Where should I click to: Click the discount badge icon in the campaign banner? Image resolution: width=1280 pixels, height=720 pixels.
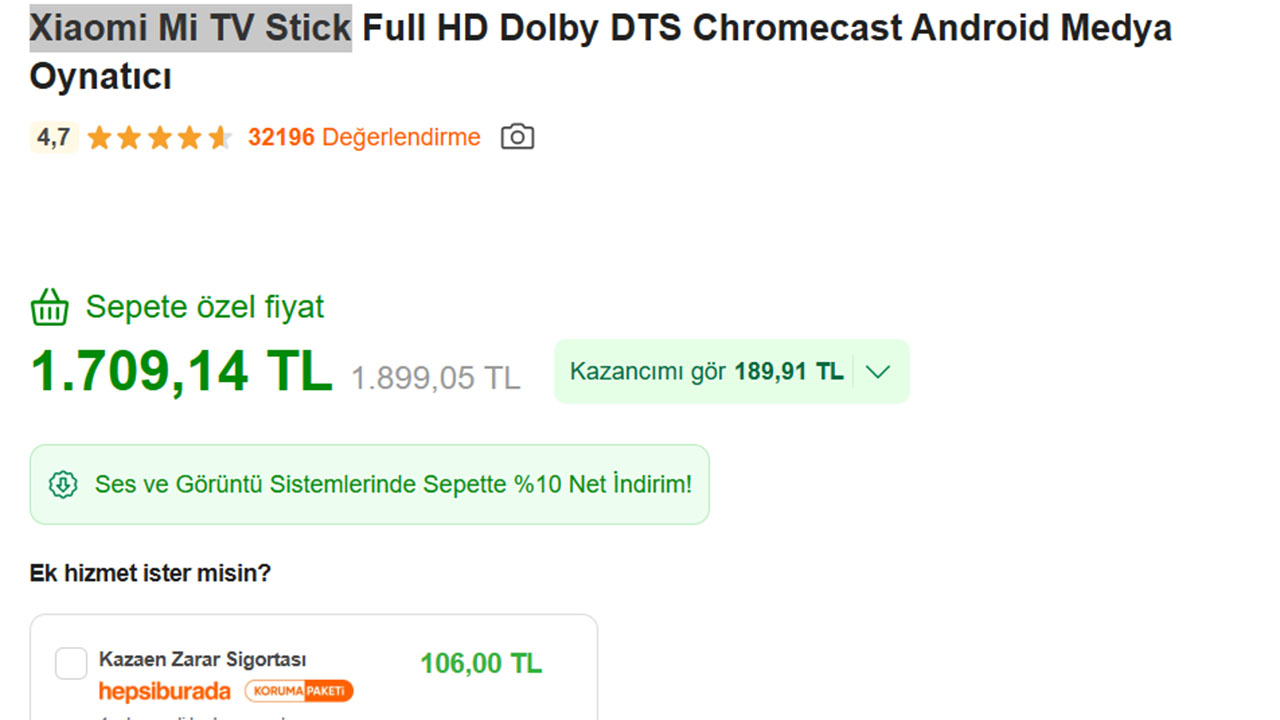coord(63,485)
